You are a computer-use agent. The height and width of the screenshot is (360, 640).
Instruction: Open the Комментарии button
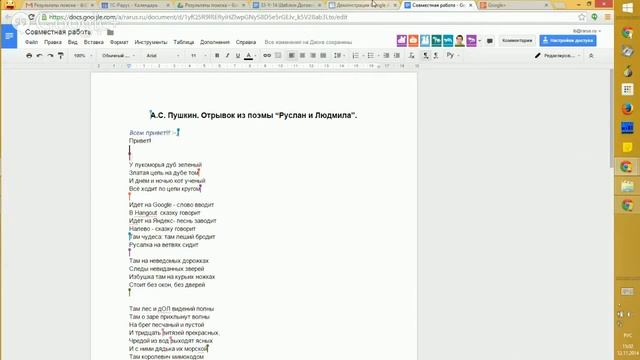[x=517, y=41]
